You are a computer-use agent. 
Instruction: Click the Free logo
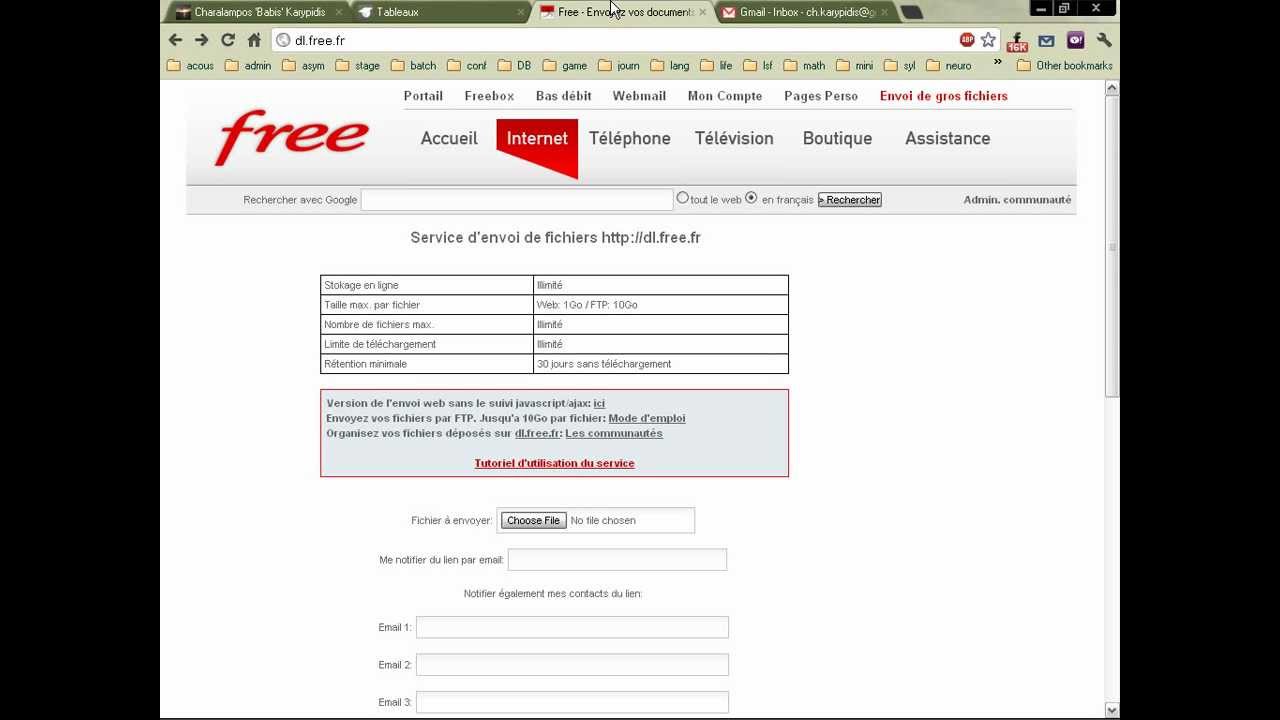click(291, 137)
